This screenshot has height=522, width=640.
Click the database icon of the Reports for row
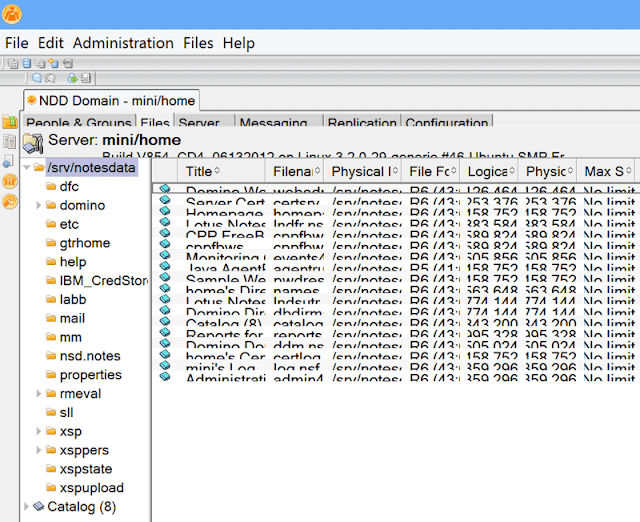(x=164, y=332)
